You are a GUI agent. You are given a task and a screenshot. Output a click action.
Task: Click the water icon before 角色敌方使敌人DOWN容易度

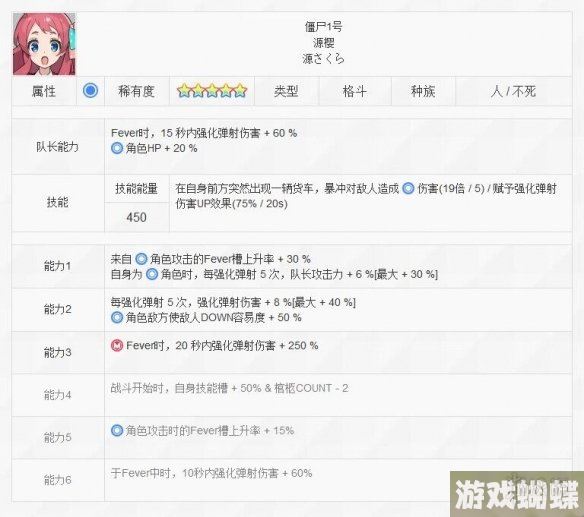coord(117,318)
